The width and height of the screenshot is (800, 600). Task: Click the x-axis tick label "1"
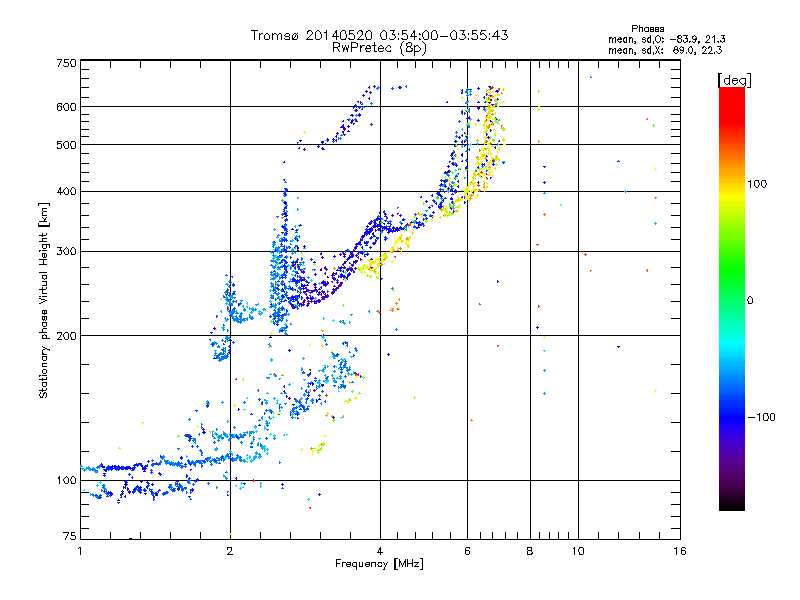click(x=80, y=551)
